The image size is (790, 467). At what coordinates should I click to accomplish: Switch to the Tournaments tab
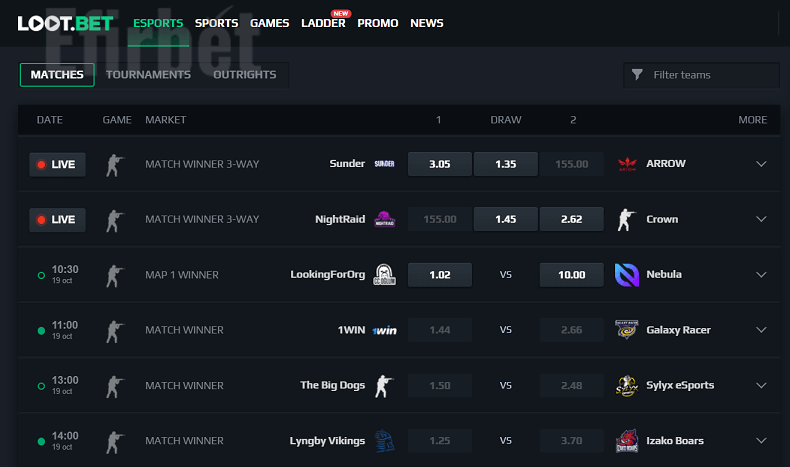tap(148, 75)
